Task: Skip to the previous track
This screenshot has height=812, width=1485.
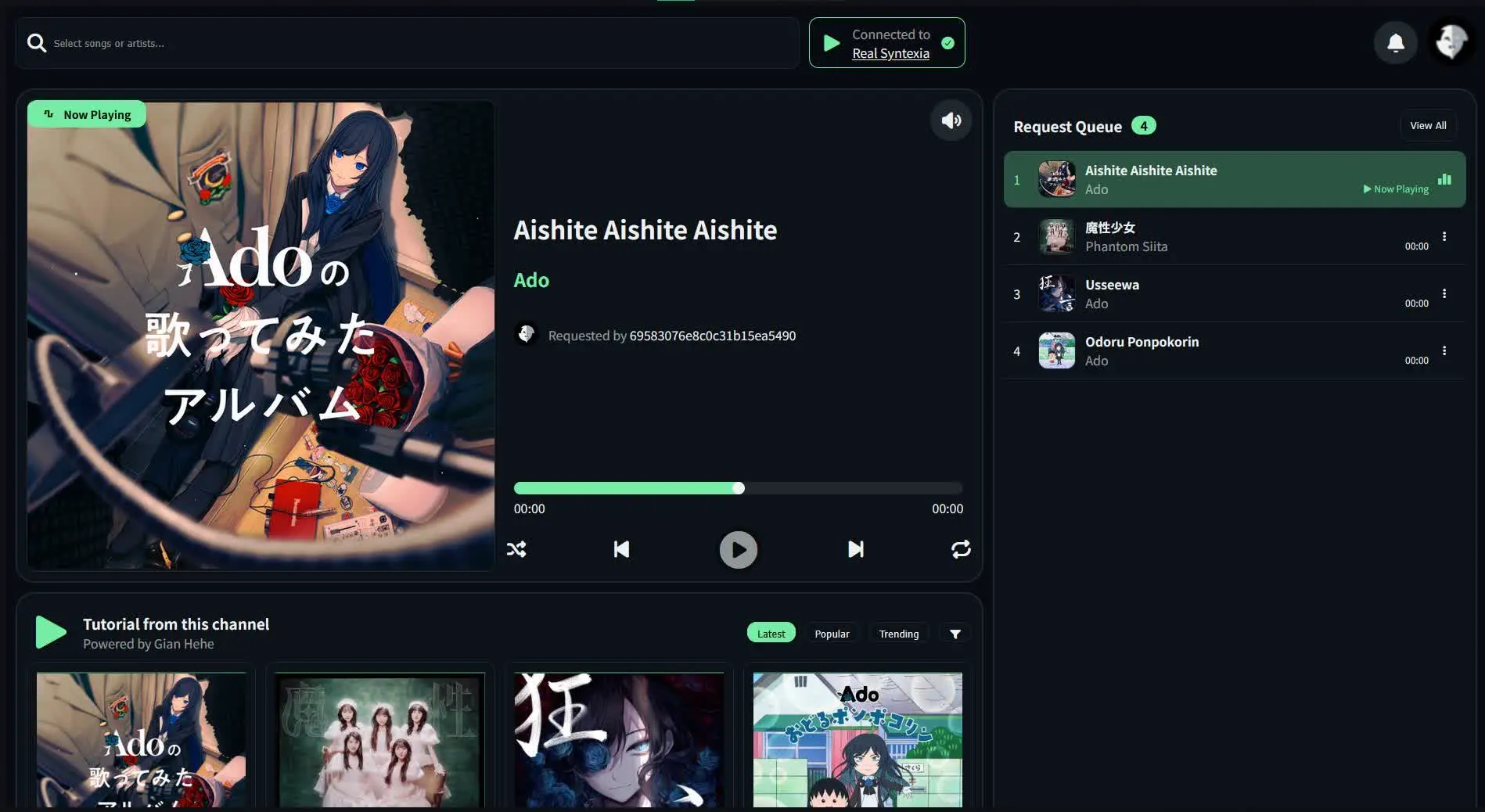Action: pyautogui.click(x=621, y=549)
